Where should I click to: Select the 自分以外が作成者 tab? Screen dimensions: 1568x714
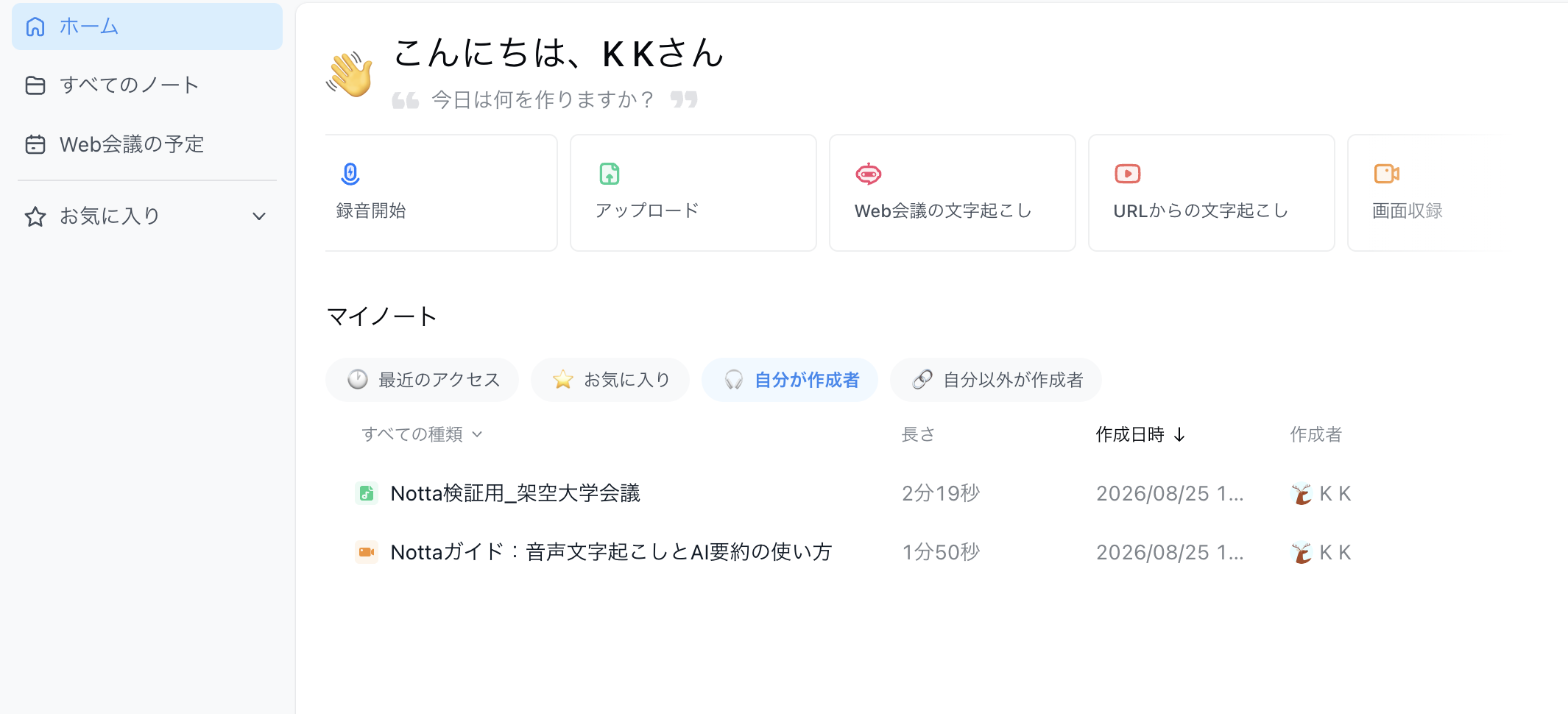996,380
